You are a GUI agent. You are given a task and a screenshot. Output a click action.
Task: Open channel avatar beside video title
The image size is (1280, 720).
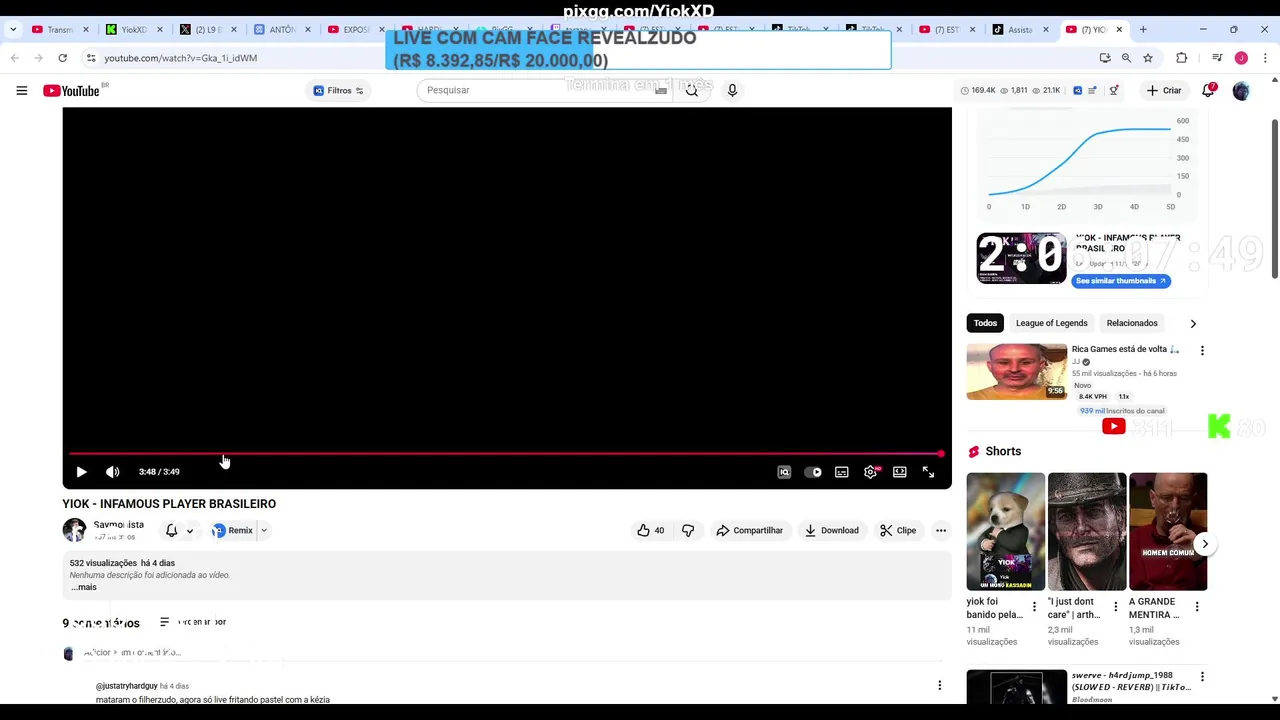pos(74,530)
